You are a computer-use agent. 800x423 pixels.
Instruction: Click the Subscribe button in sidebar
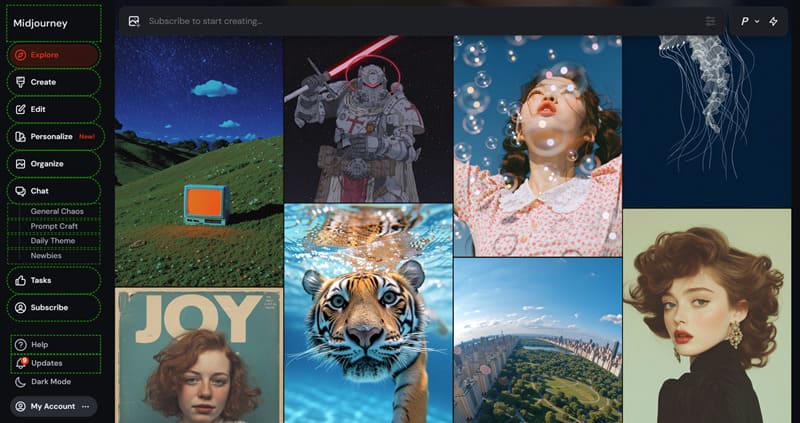tap(54, 308)
